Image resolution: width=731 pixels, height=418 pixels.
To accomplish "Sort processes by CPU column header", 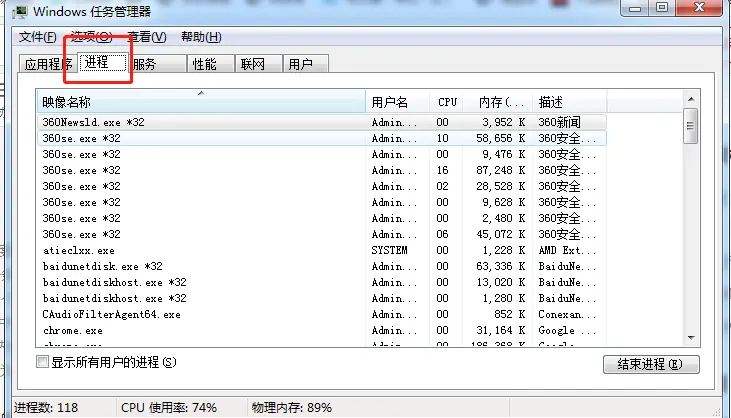I will tap(447, 102).
